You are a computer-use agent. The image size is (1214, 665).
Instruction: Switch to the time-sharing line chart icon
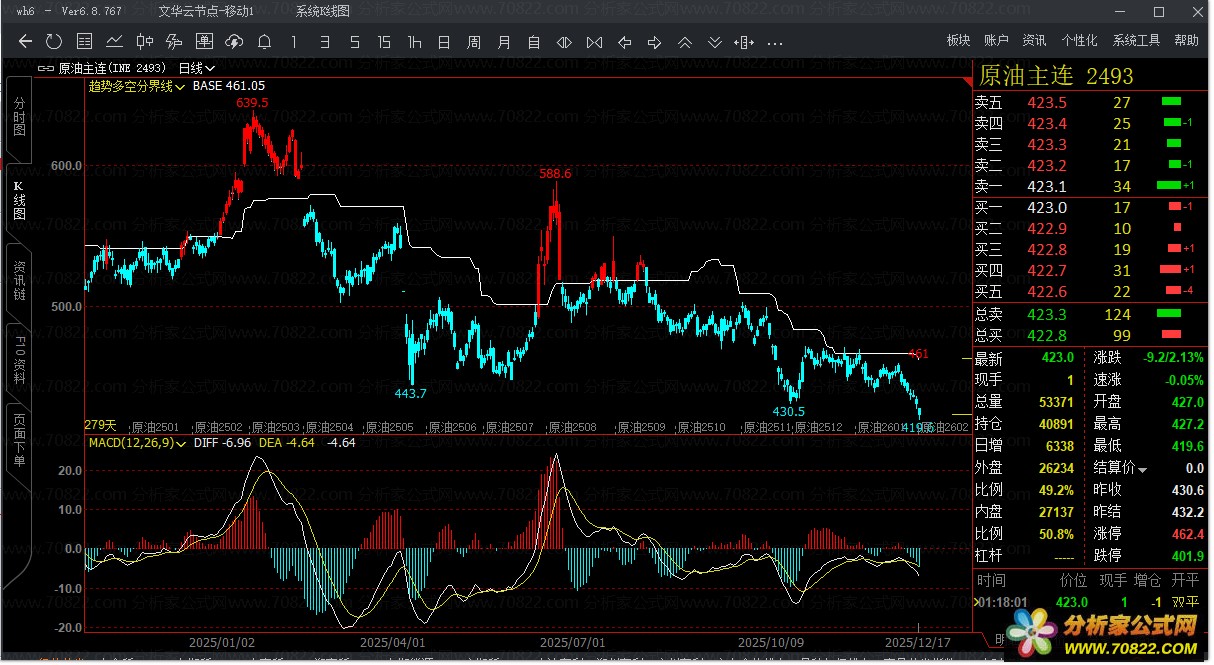tap(114, 42)
